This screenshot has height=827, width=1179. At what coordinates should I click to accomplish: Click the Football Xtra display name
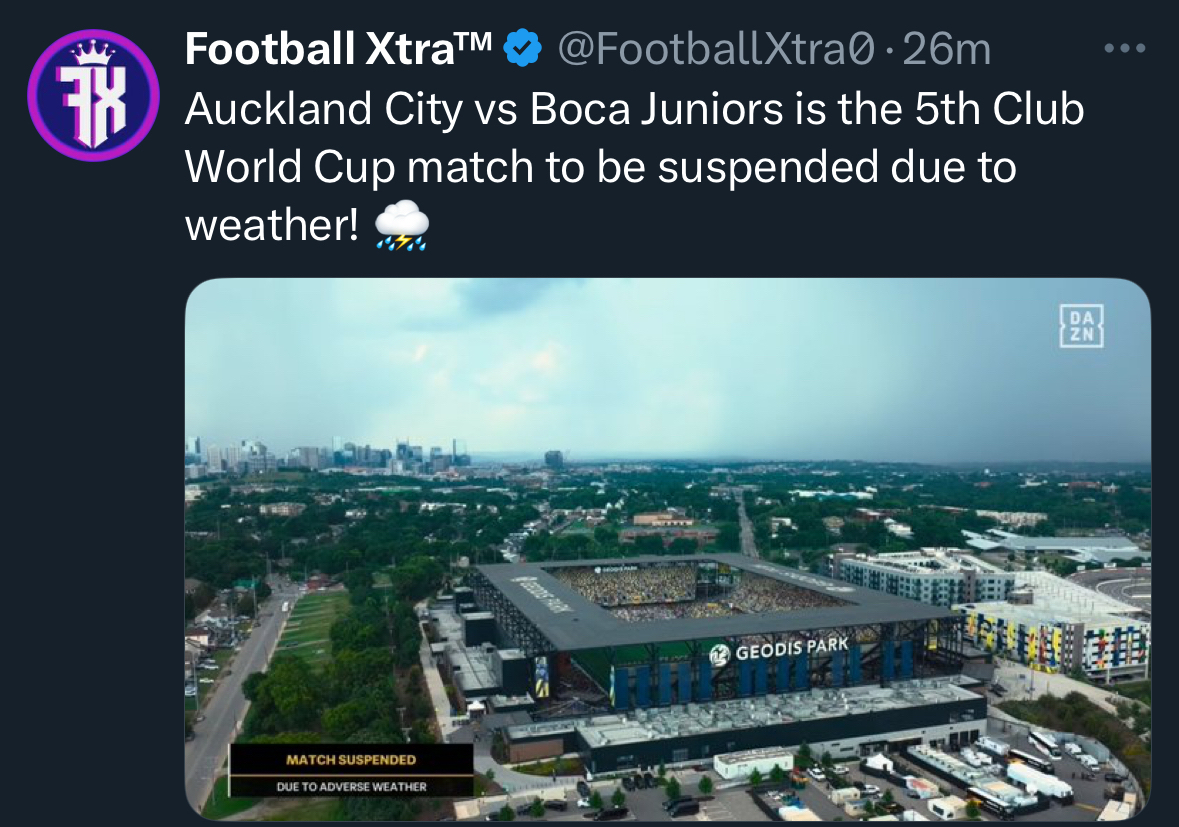pos(338,48)
